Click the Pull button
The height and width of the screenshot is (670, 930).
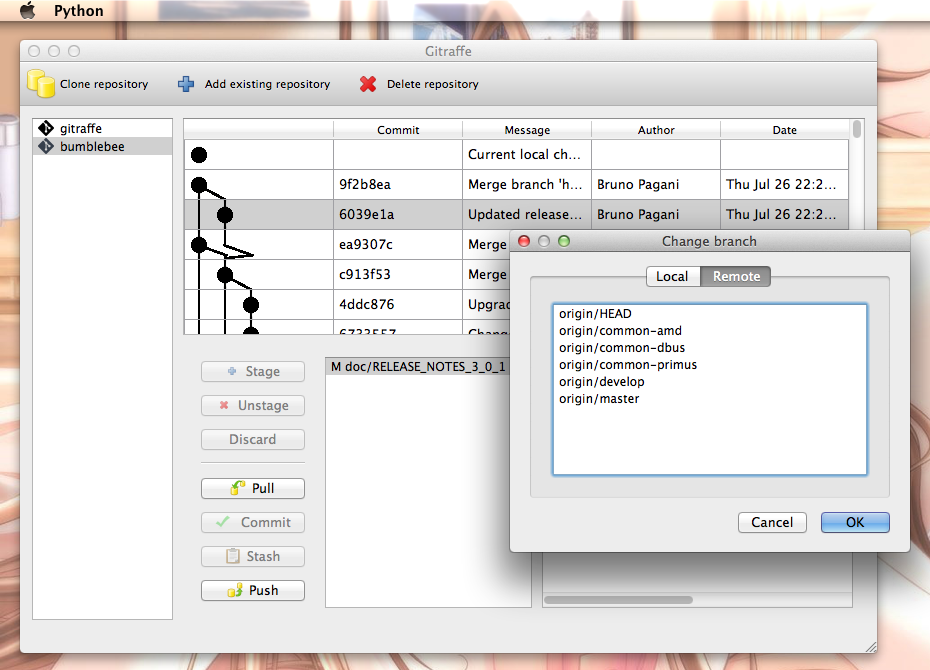pos(253,489)
